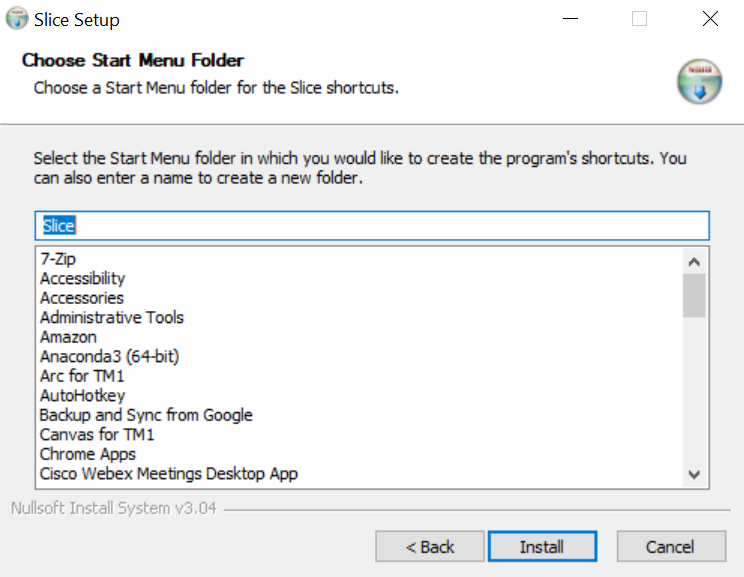Select Cisco Webex Meetings Desktop App
Screen dimensions: 744x577
coord(168,473)
